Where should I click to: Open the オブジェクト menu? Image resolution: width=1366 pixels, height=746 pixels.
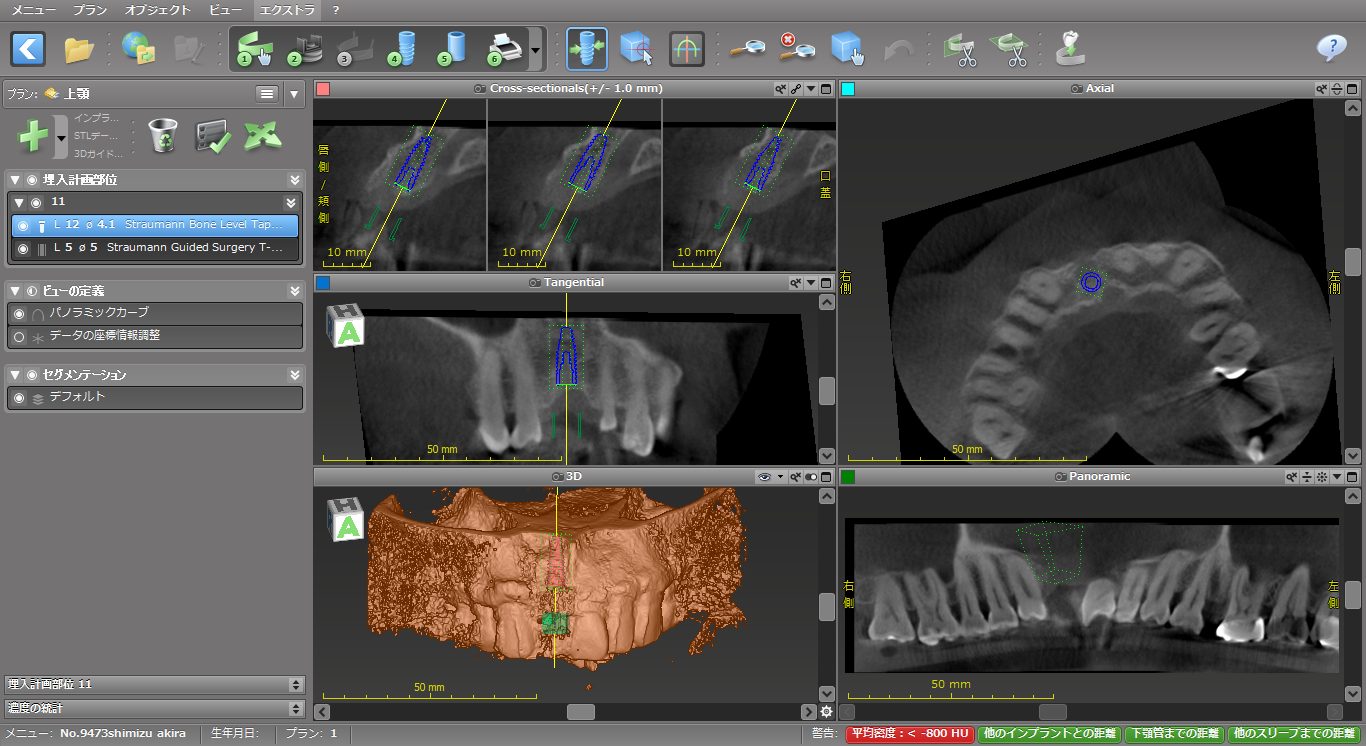coord(157,10)
